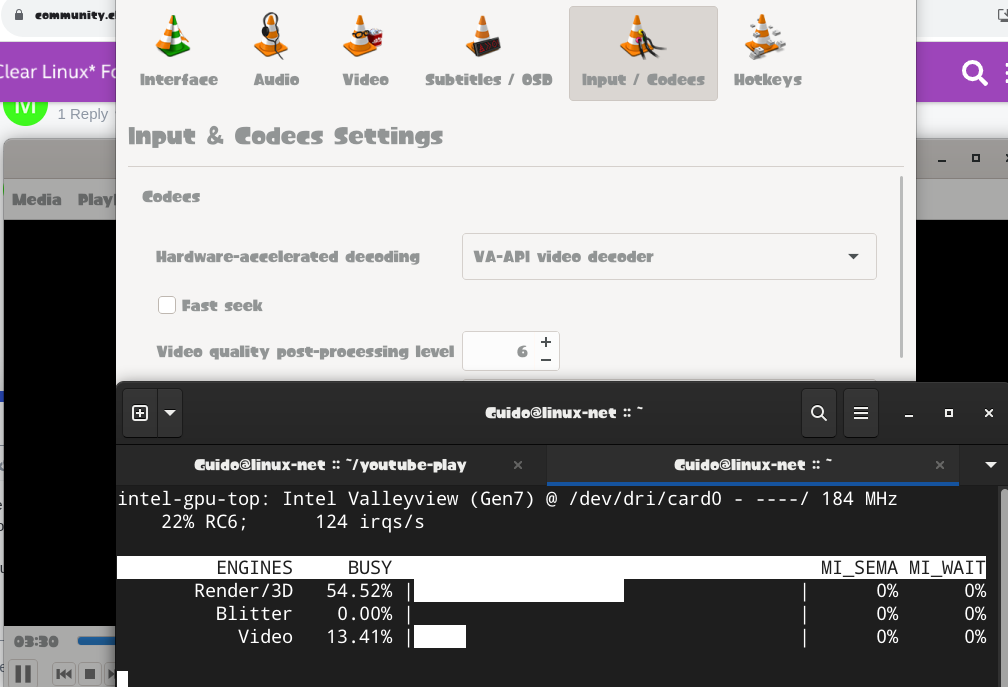The image size is (1008, 687).
Task: Click the preferences panel vertical scrollbar
Action: tap(901, 267)
